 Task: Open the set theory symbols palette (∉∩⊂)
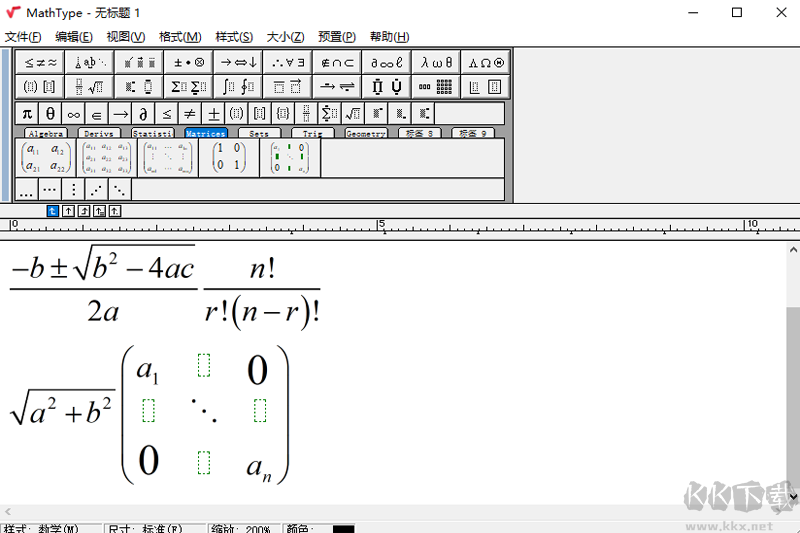click(337, 62)
